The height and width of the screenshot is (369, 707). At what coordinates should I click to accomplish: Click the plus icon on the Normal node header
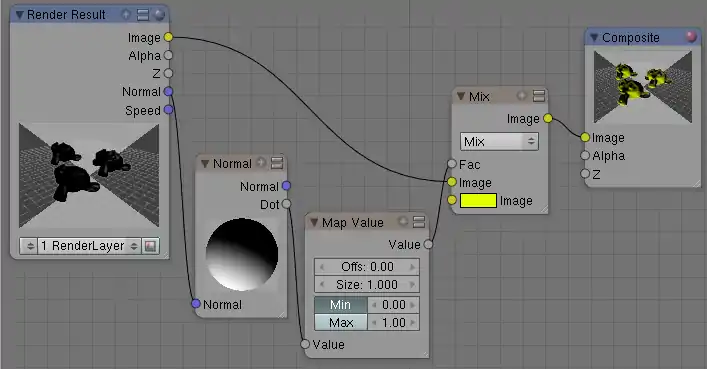click(261, 162)
